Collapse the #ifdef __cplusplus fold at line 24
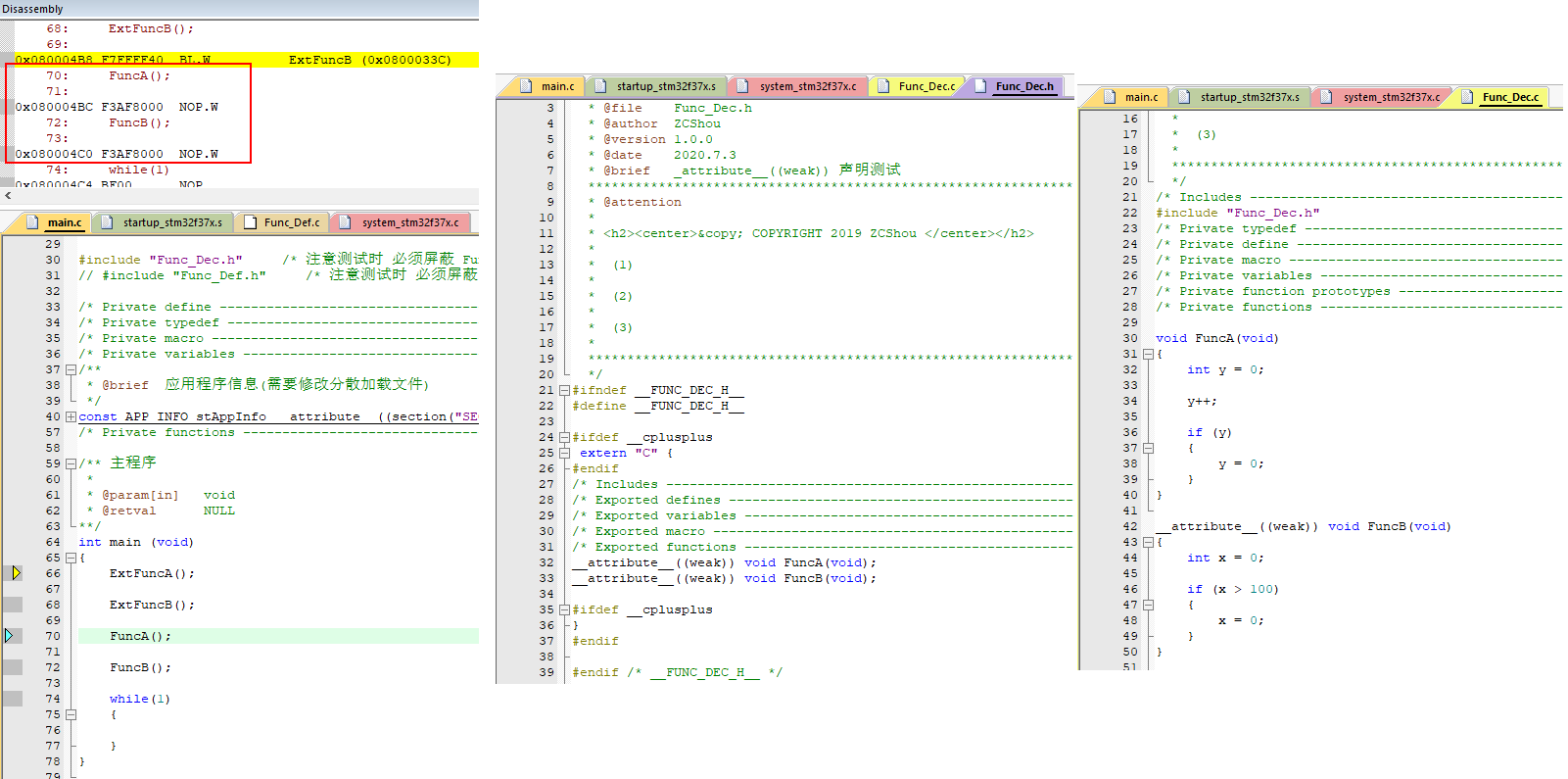Screen dimensions: 1568x779 tap(564, 437)
